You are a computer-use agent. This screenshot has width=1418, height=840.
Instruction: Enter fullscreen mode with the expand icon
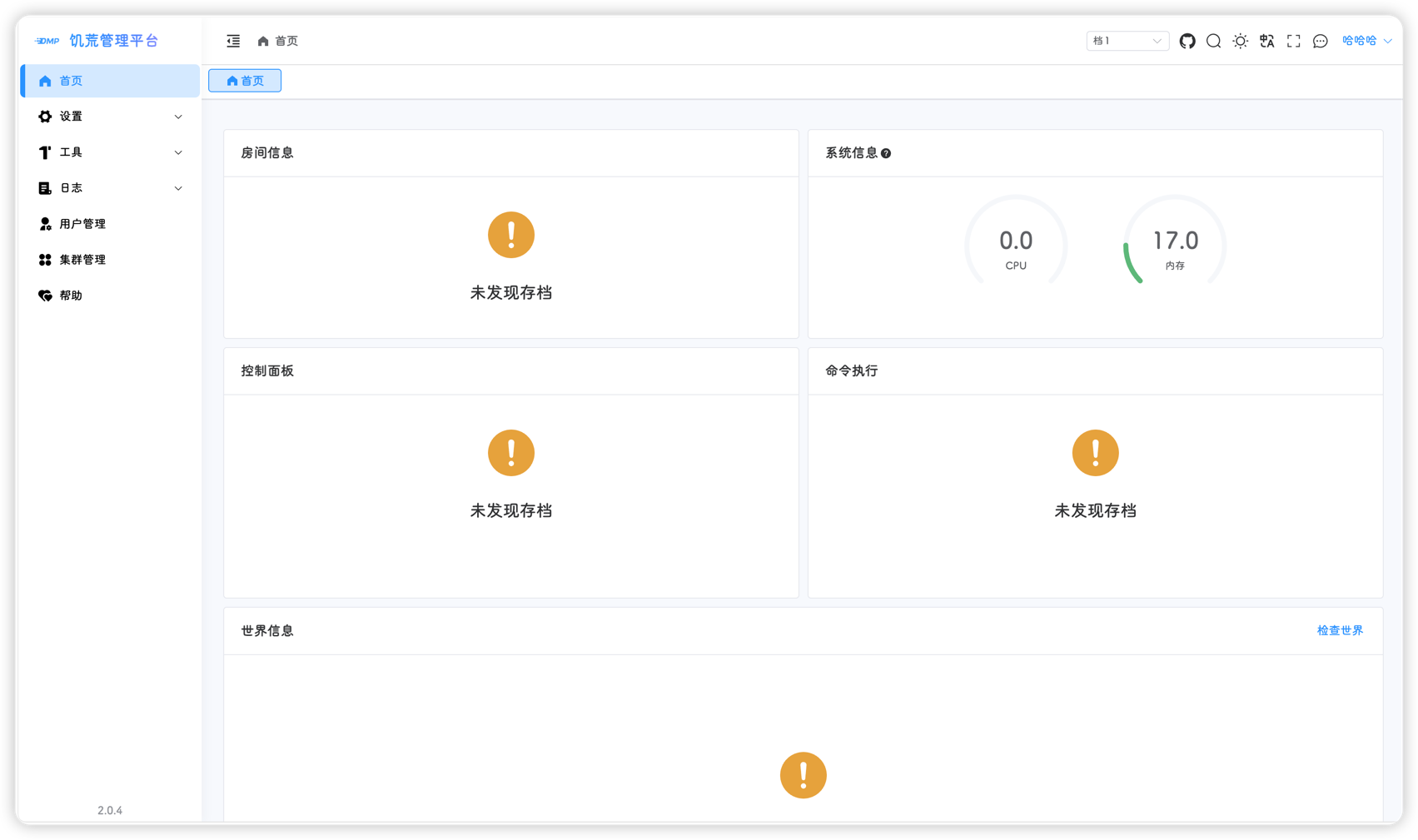(x=1294, y=41)
